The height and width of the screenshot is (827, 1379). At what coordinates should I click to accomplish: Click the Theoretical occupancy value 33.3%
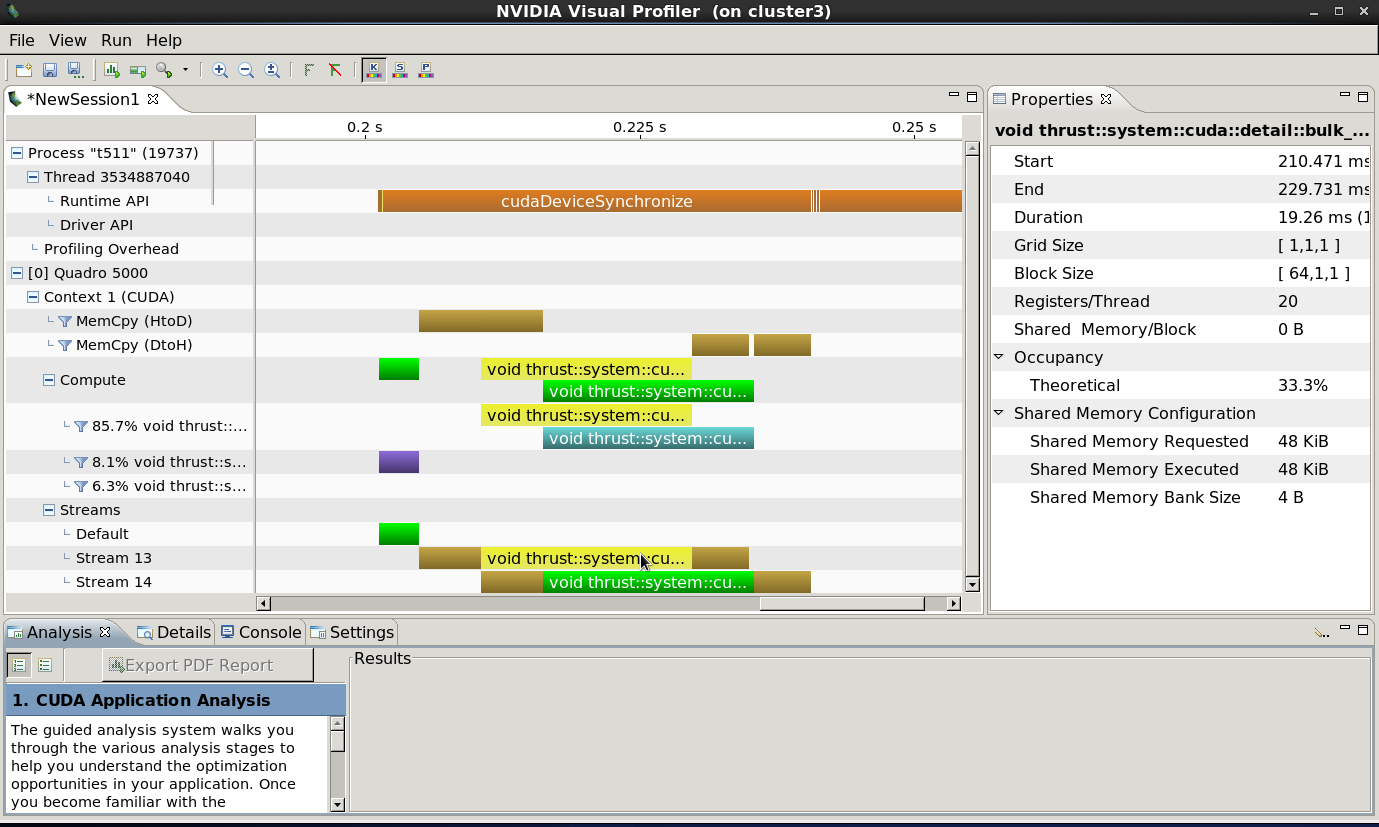point(1303,385)
